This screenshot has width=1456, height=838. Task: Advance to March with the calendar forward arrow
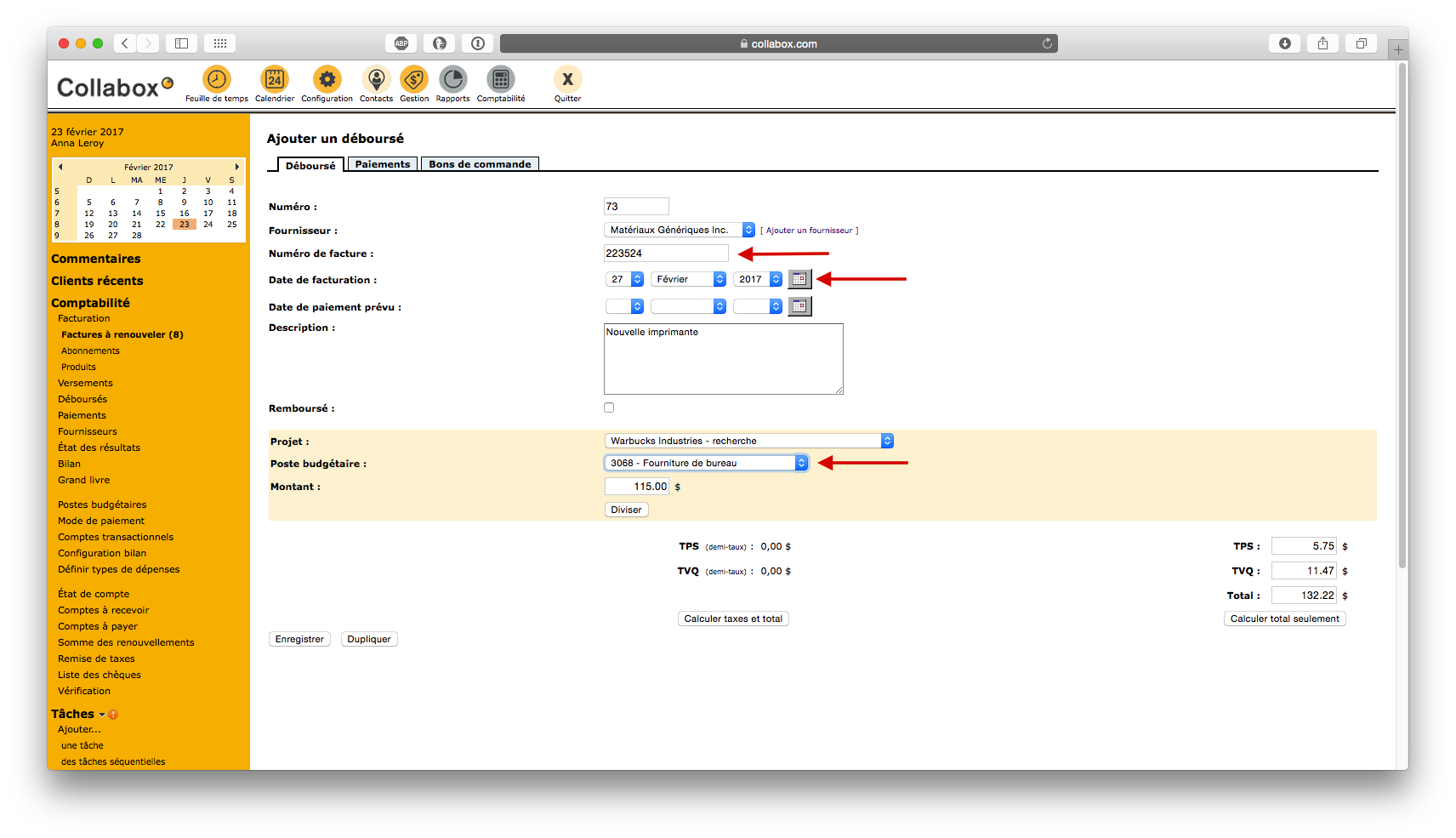[237, 167]
